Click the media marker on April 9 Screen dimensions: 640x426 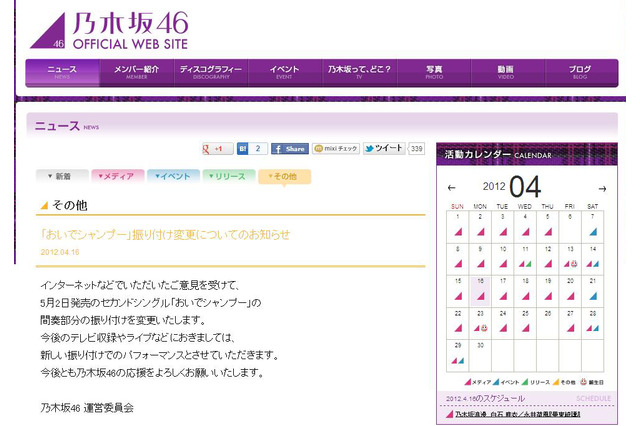[481, 264]
